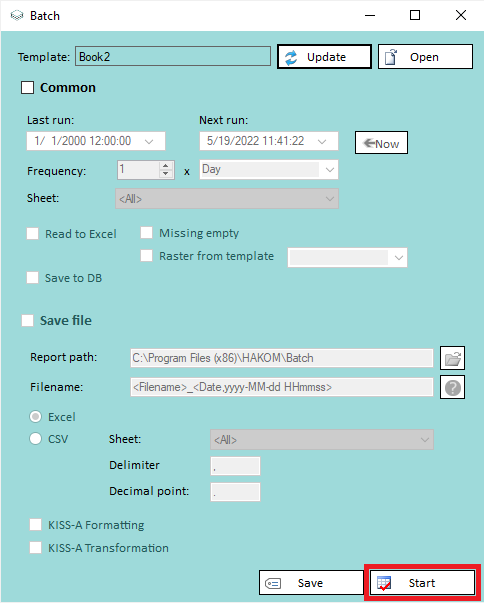Open the Last run date dropdown

pos(149,141)
